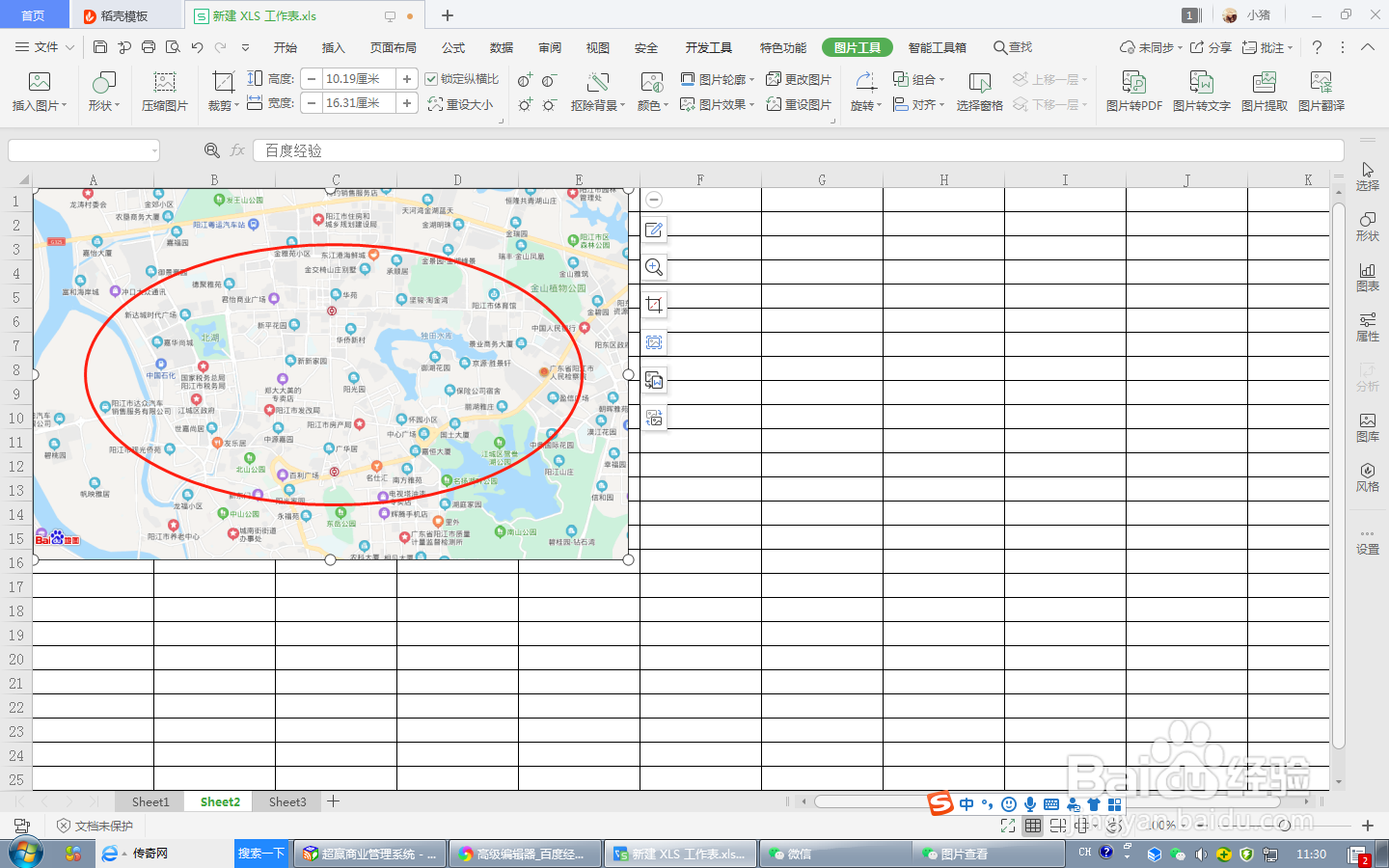The image size is (1389, 868).
Task: Click 图片转文字 picture to text
Action: tap(1202, 92)
